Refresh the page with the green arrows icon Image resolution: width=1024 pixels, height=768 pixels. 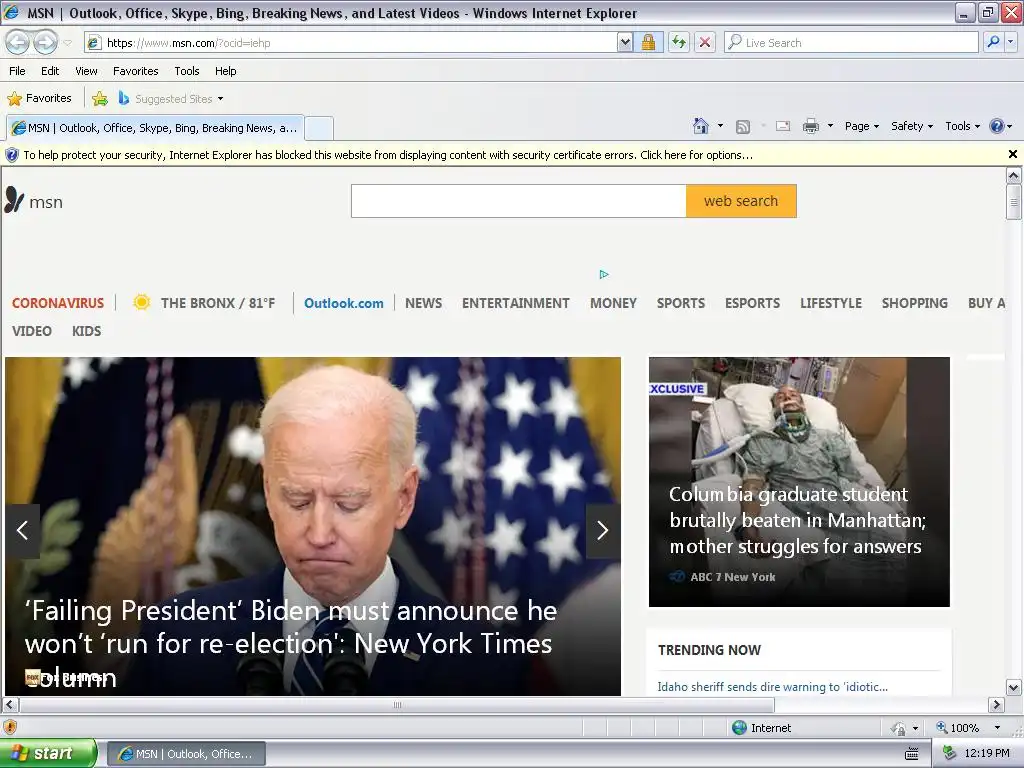pos(679,43)
